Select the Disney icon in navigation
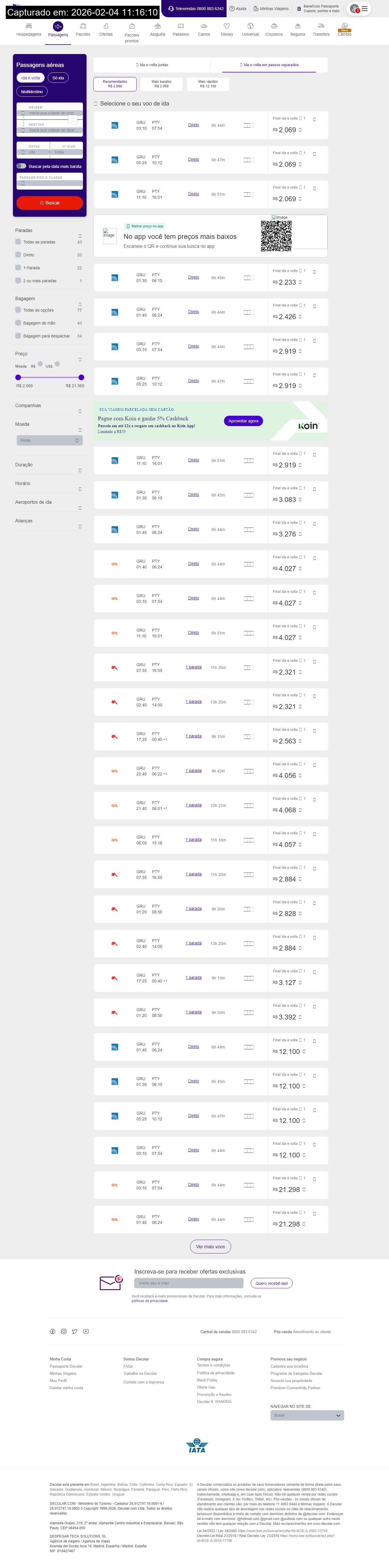The height and width of the screenshot is (1568, 389). coord(227,26)
